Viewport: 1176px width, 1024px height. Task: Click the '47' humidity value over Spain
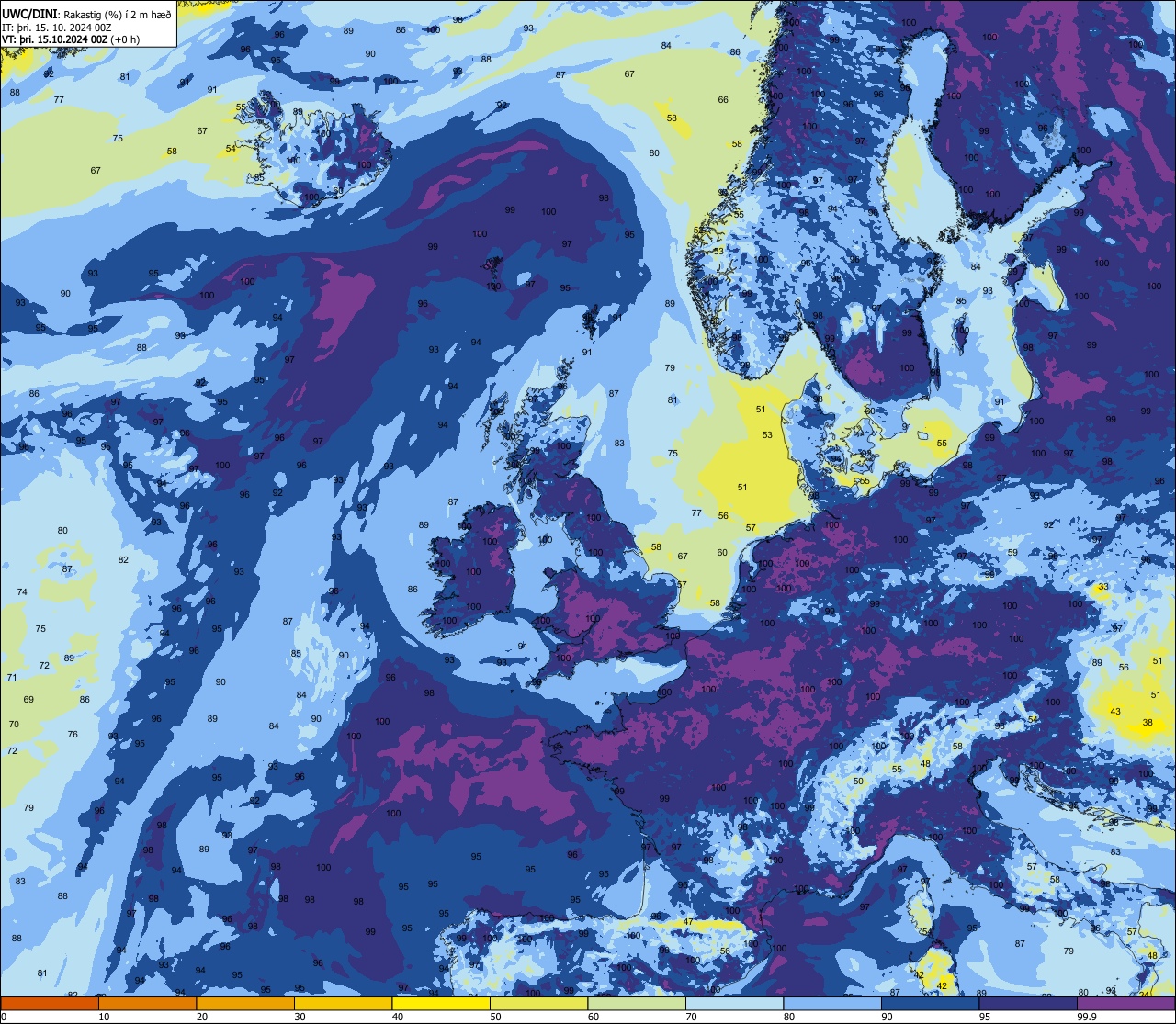coord(688,922)
